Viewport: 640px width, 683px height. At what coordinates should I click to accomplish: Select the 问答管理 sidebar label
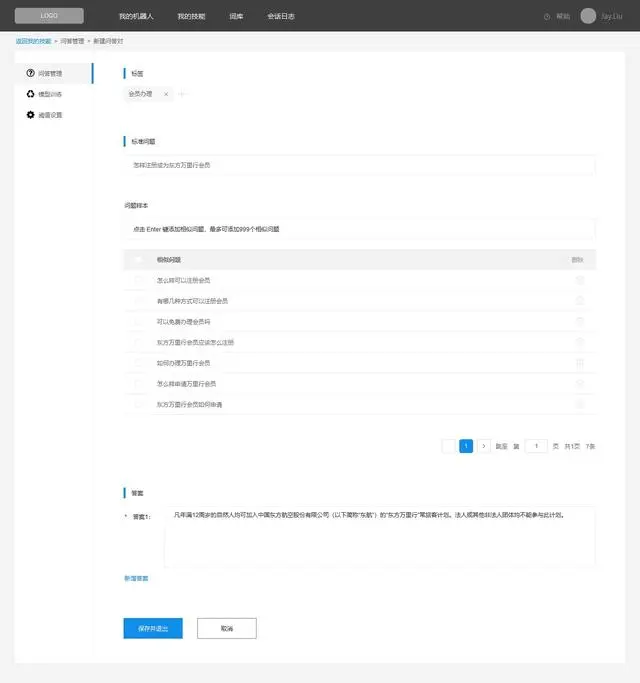pyautogui.click(x=50, y=73)
